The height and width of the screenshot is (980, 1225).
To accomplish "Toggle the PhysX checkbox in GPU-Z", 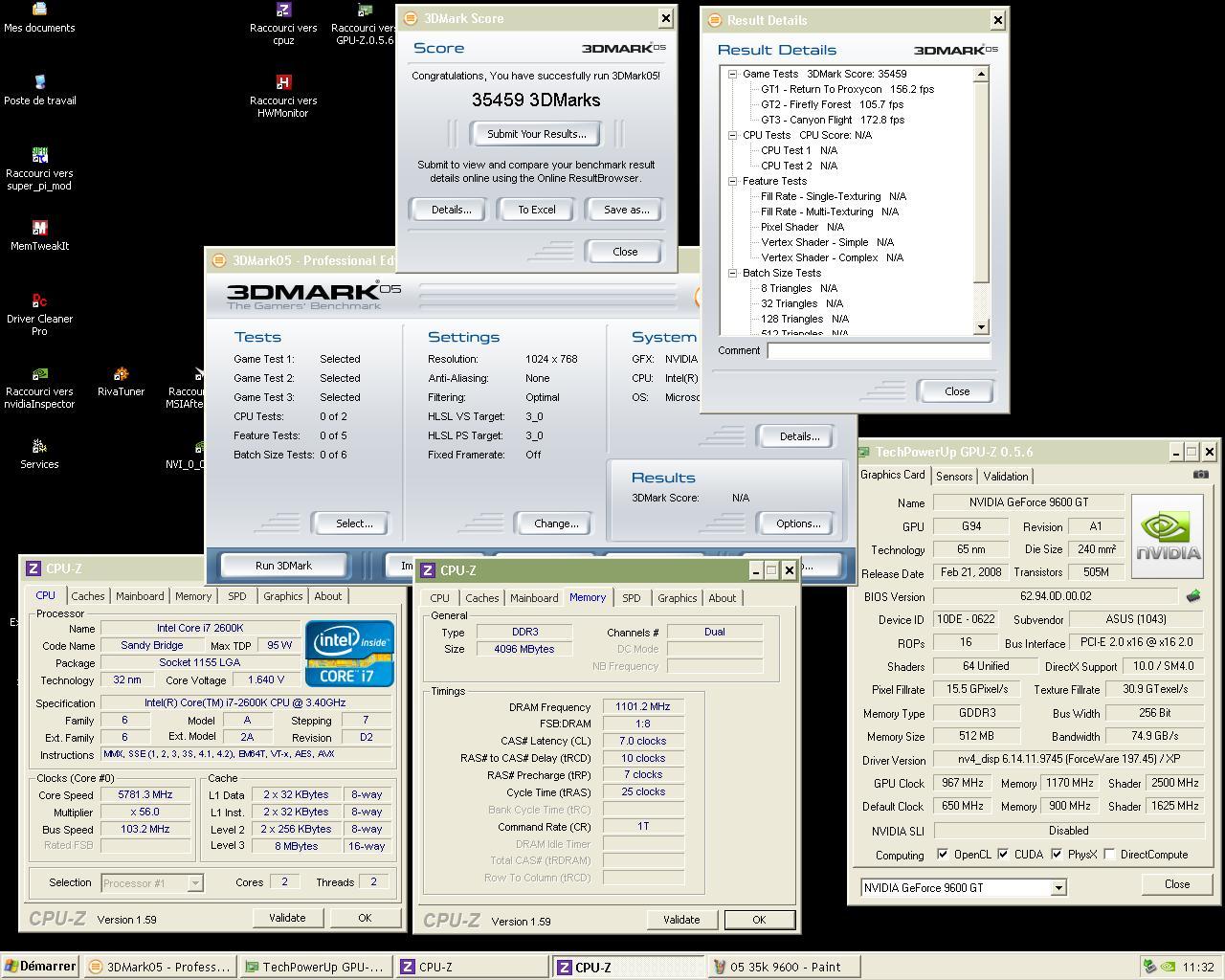I will pyautogui.click(x=1057, y=854).
